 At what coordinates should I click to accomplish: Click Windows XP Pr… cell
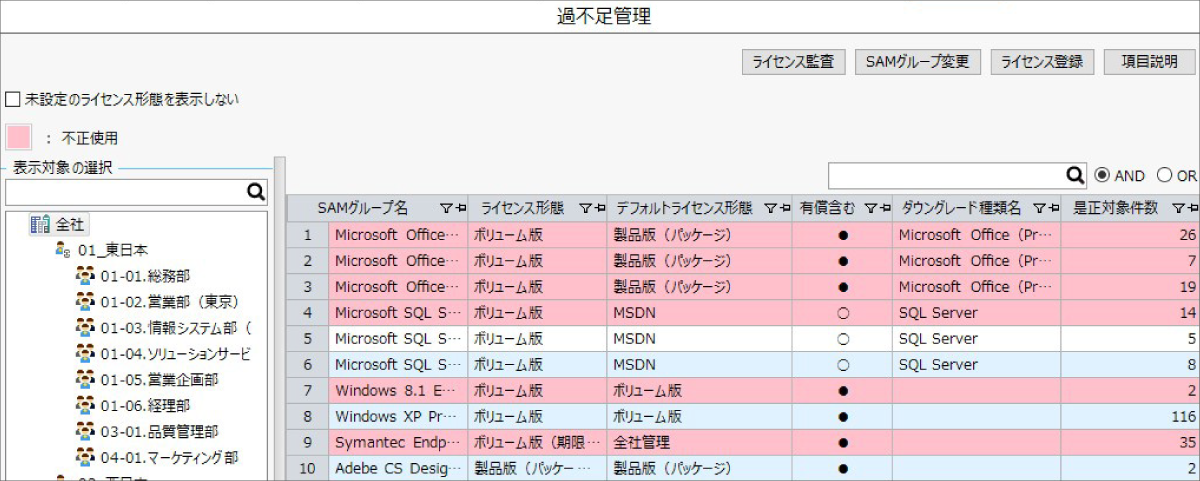coord(398,417)
